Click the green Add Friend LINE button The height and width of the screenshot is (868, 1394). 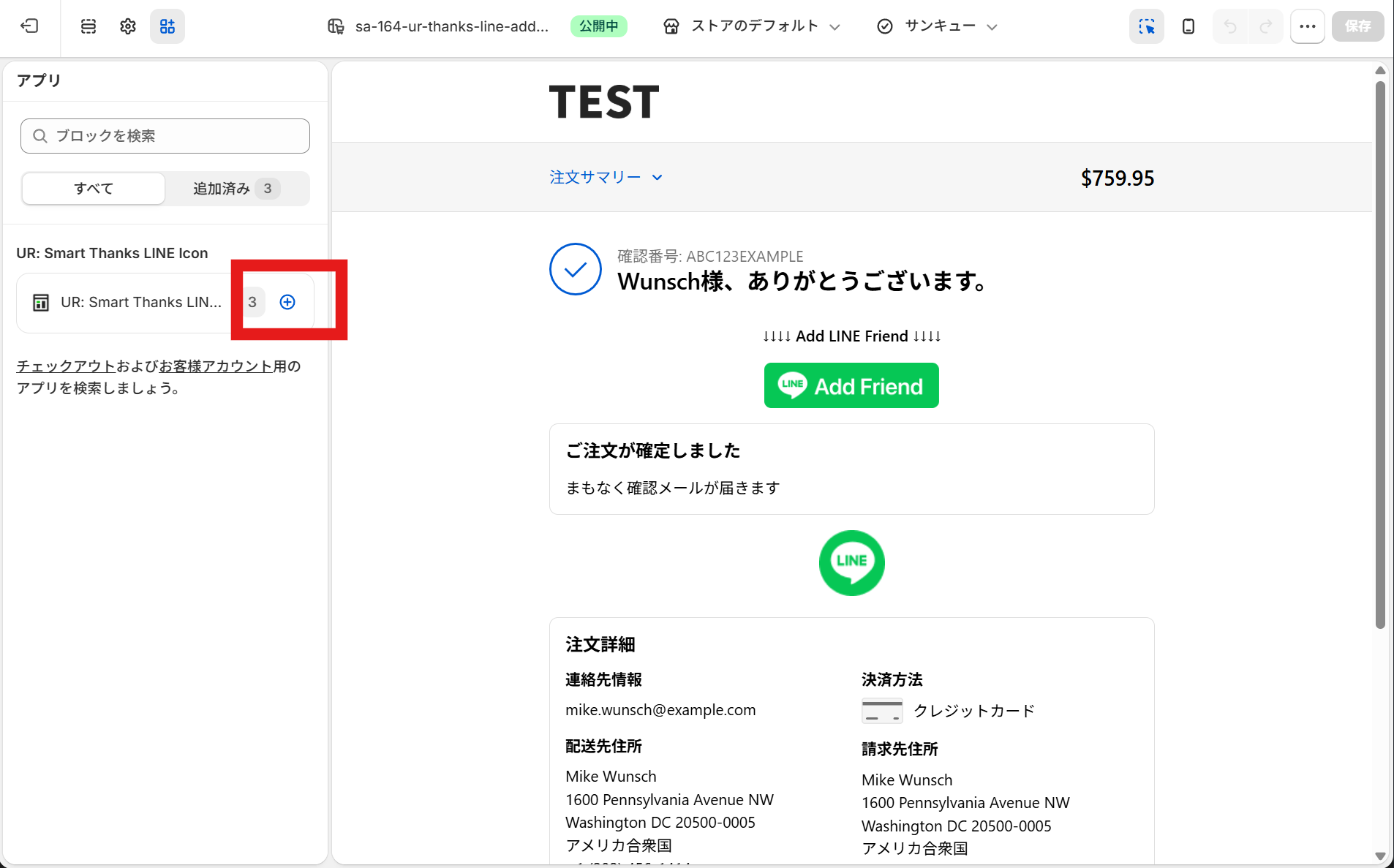[x=851, y=385]
